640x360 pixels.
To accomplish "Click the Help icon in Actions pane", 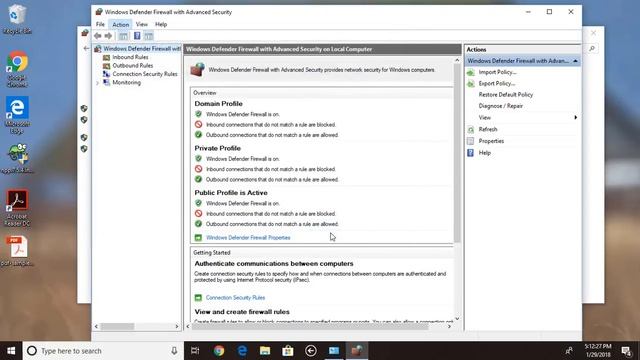I will [471, 153].
